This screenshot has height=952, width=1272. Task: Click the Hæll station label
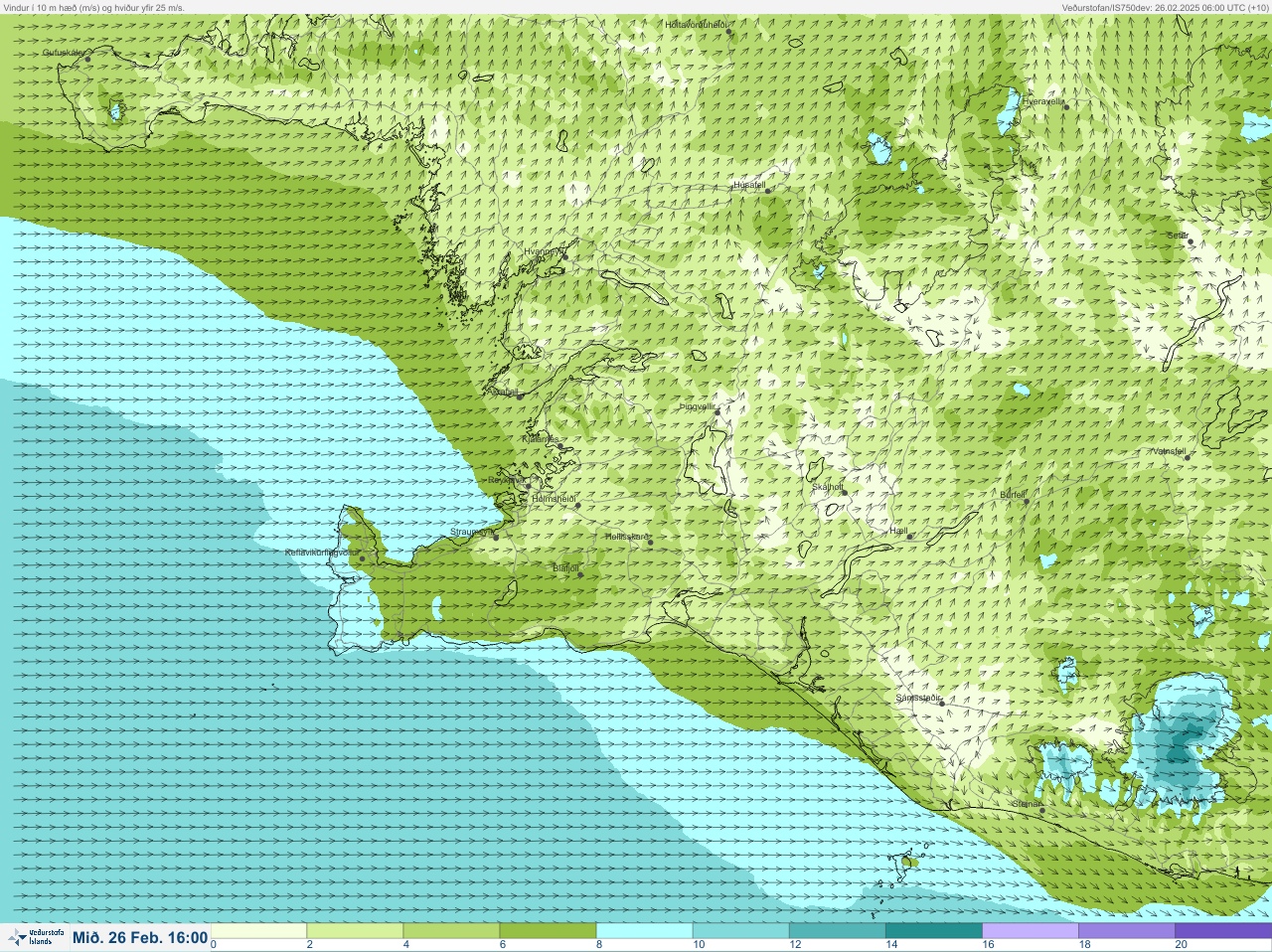tap(899, 532)
